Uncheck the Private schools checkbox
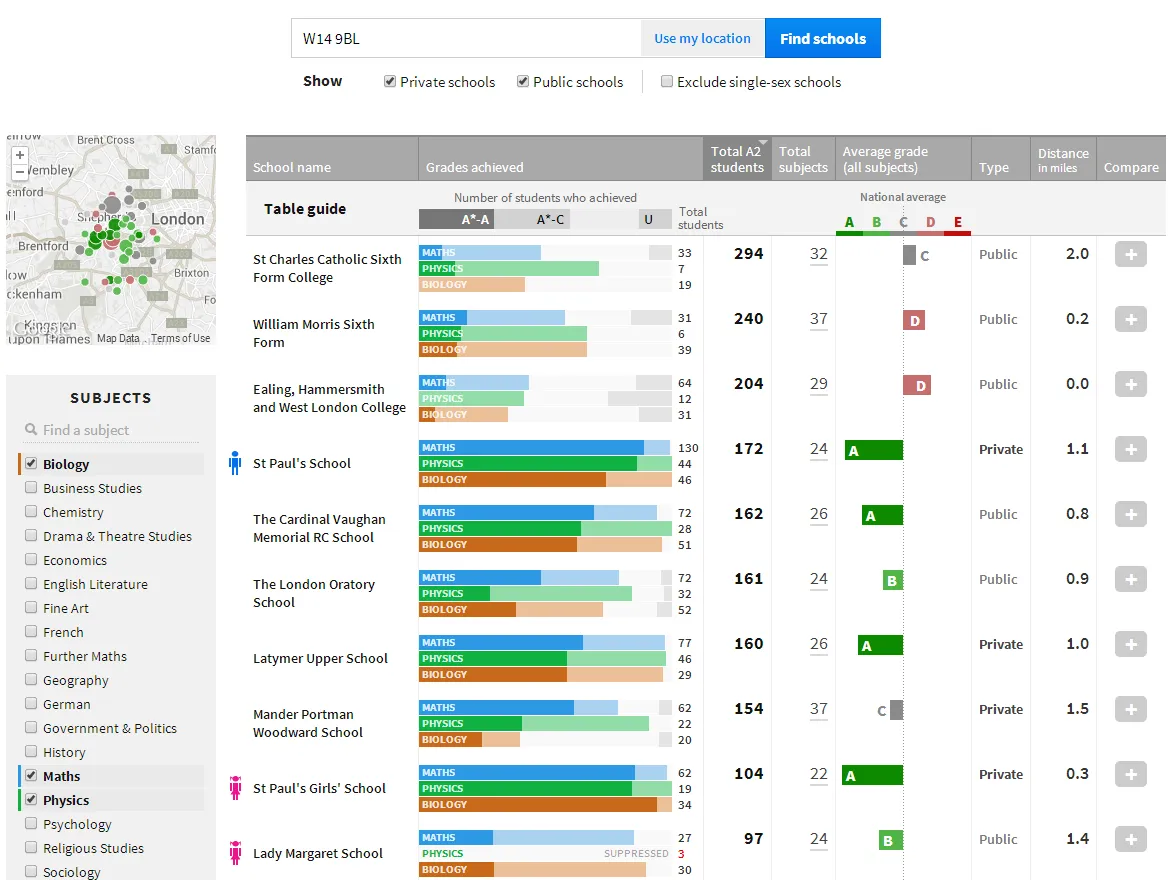The height and width of the screenshot is (880, 1173). click(390, 82)
